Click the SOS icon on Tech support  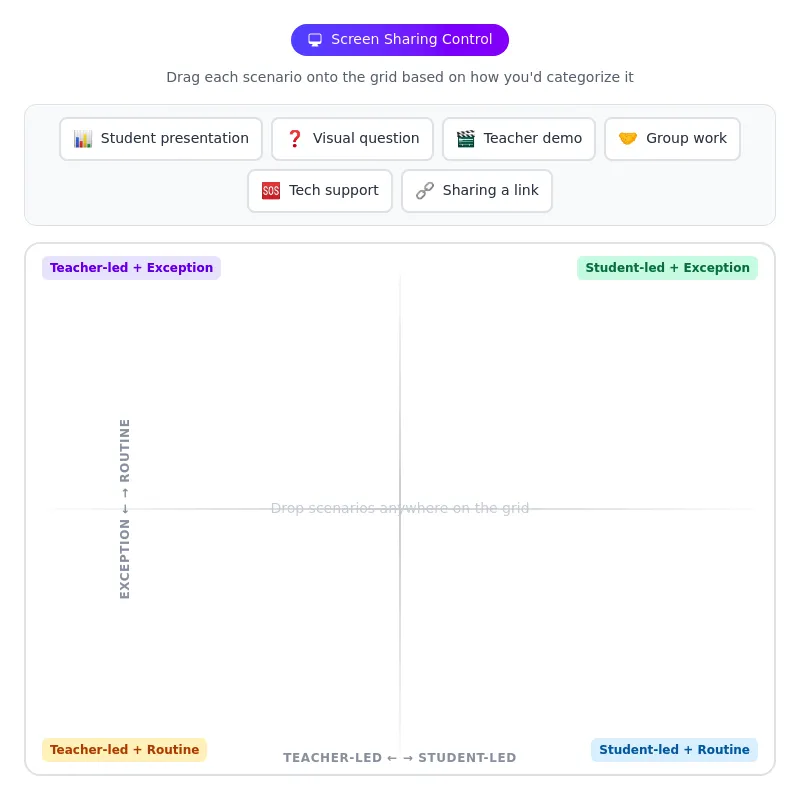271,191
